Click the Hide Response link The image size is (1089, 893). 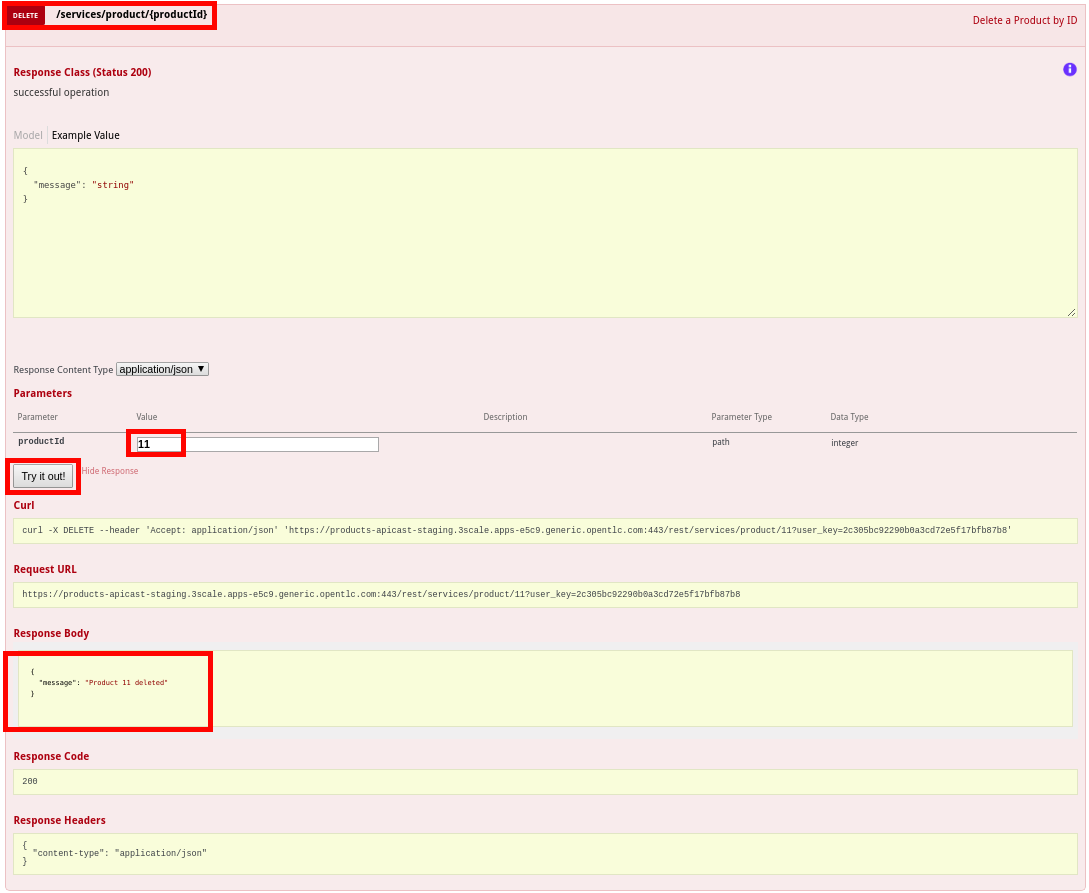[110, 471]
